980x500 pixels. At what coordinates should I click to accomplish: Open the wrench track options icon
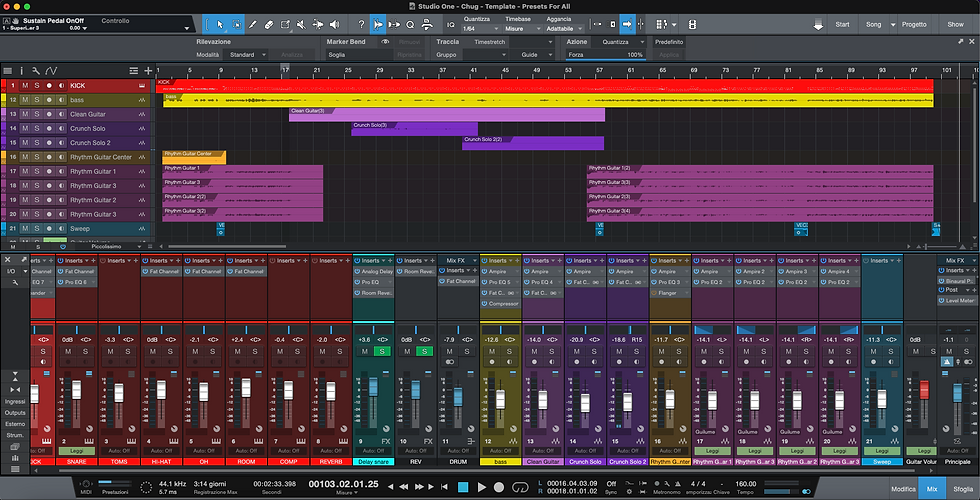tap(36, 71)
